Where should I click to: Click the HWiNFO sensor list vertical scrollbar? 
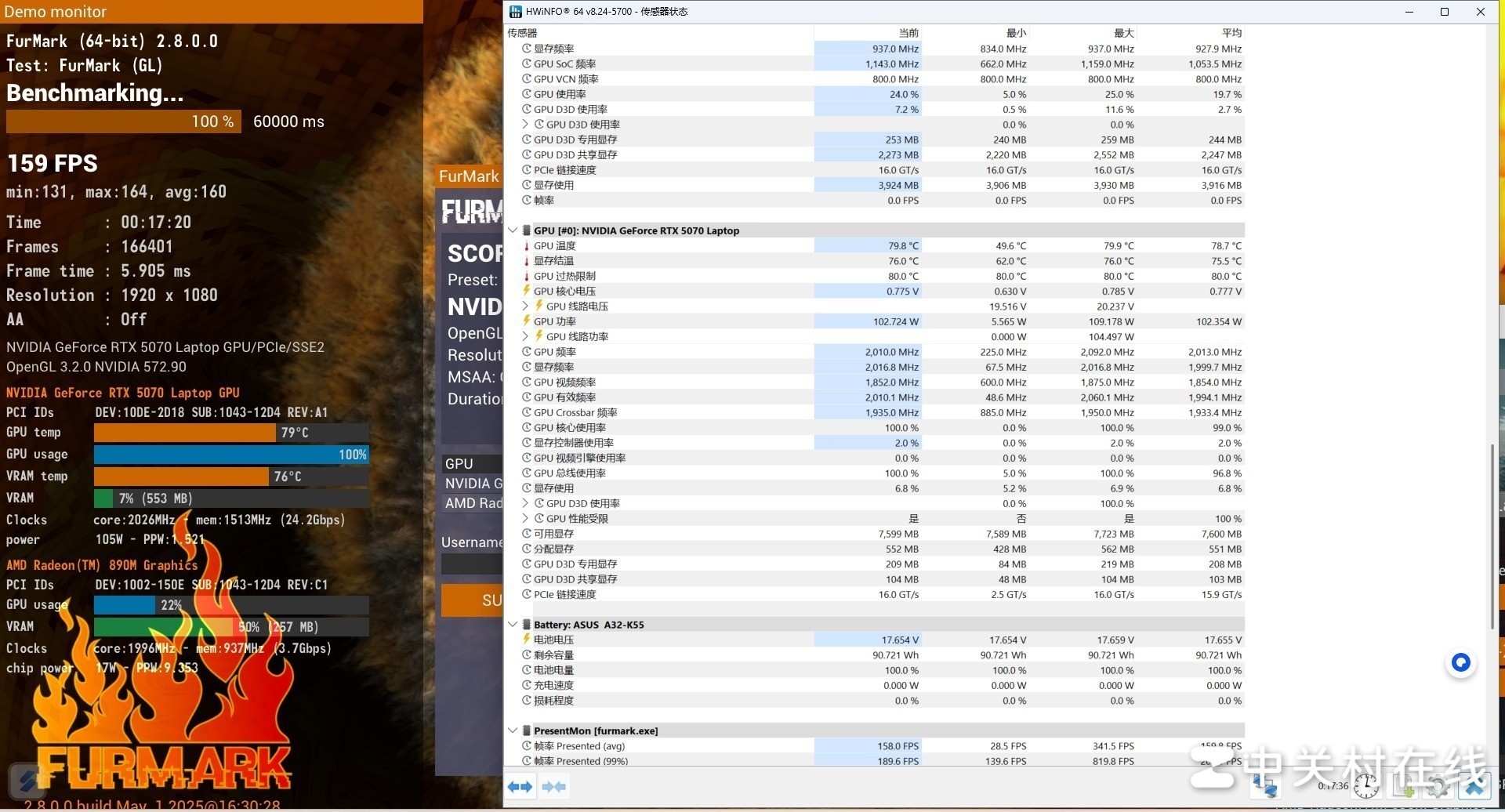click(x=1492, y=536)
